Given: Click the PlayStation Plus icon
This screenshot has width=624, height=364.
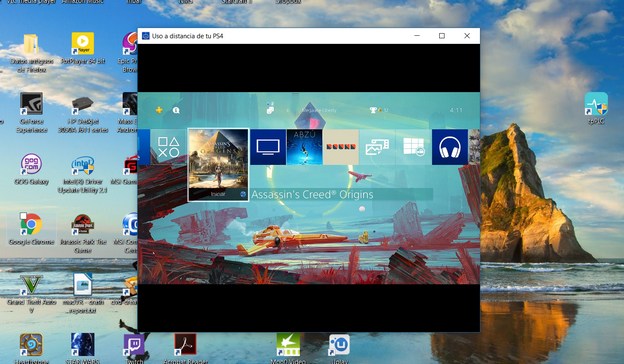Looking at the screenshot, I should [159, 110].
